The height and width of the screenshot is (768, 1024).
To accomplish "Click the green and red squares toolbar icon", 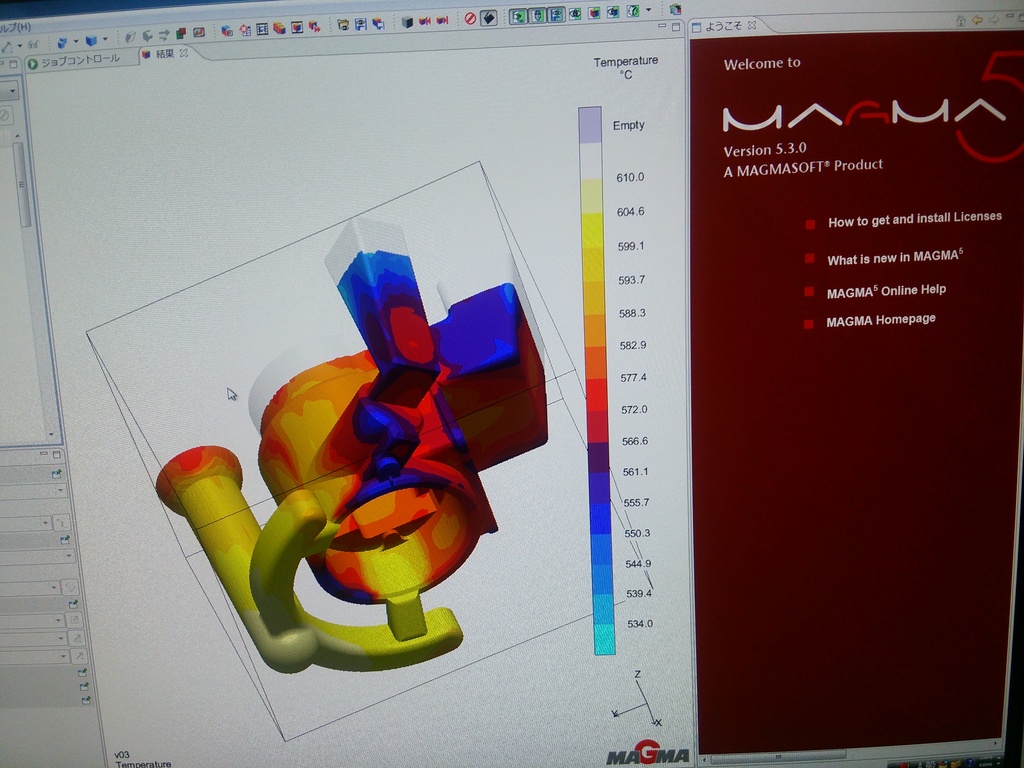I will [182, 33].
